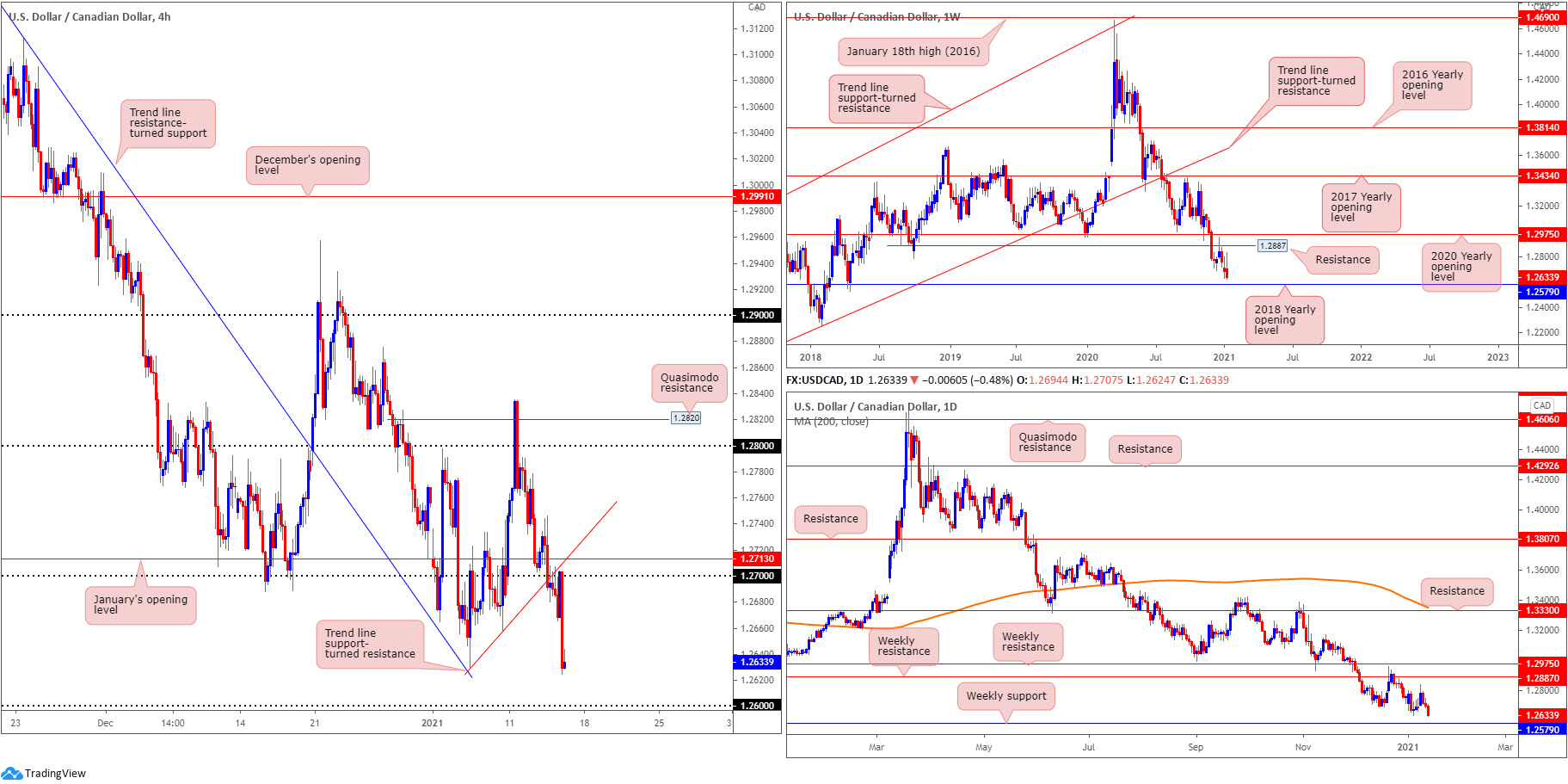Click the 1.29750 red label on the weekly chart

point(1542,234)
